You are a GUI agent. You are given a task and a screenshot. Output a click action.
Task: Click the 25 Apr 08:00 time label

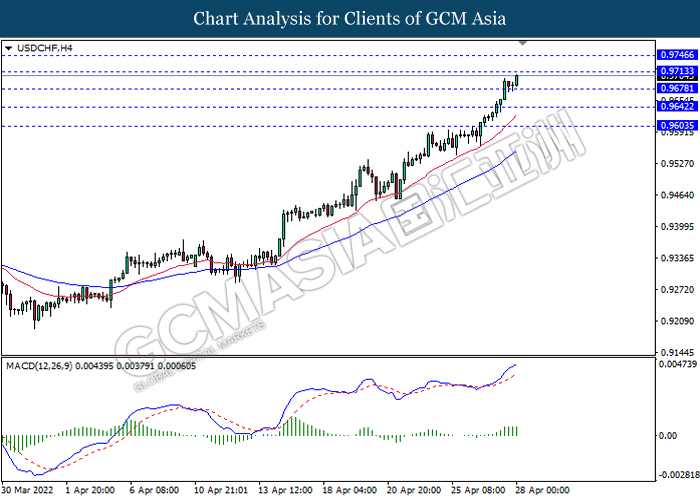(x=479, y=490)
